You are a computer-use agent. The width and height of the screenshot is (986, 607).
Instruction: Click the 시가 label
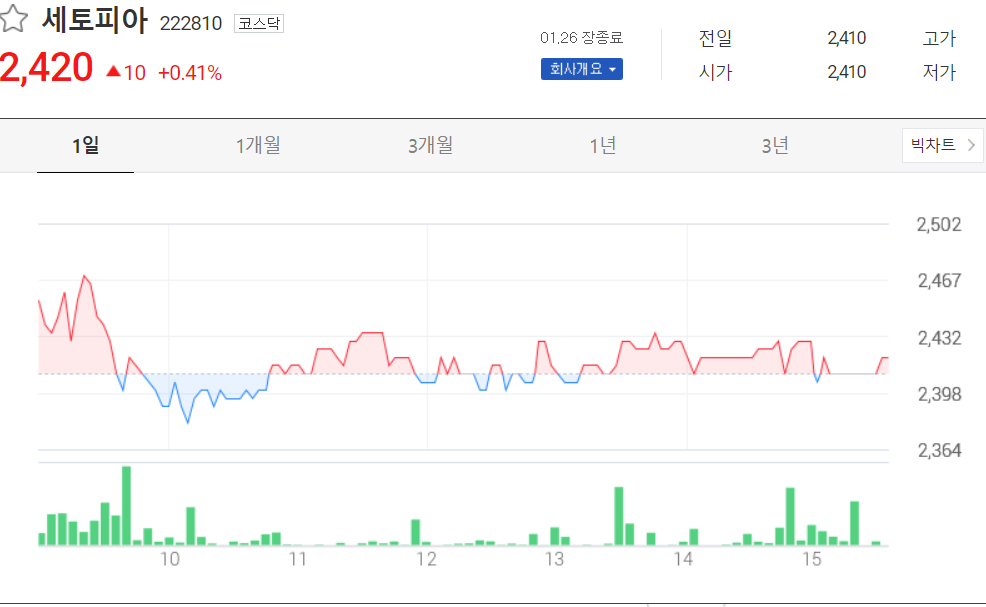click(716, 72)
